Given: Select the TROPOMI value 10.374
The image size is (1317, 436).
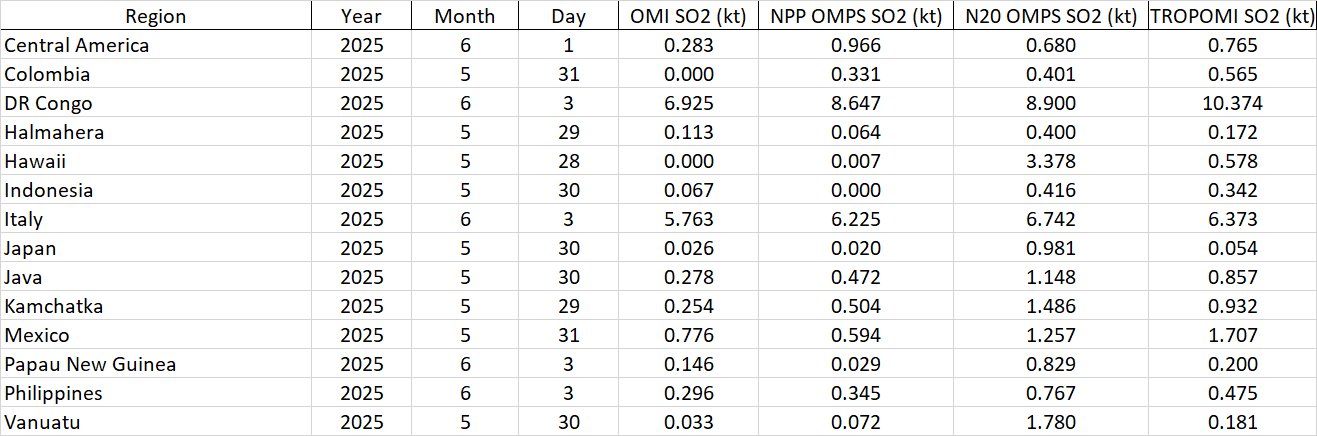Looking at the screenshot, I should click(x=1231, y=103).
